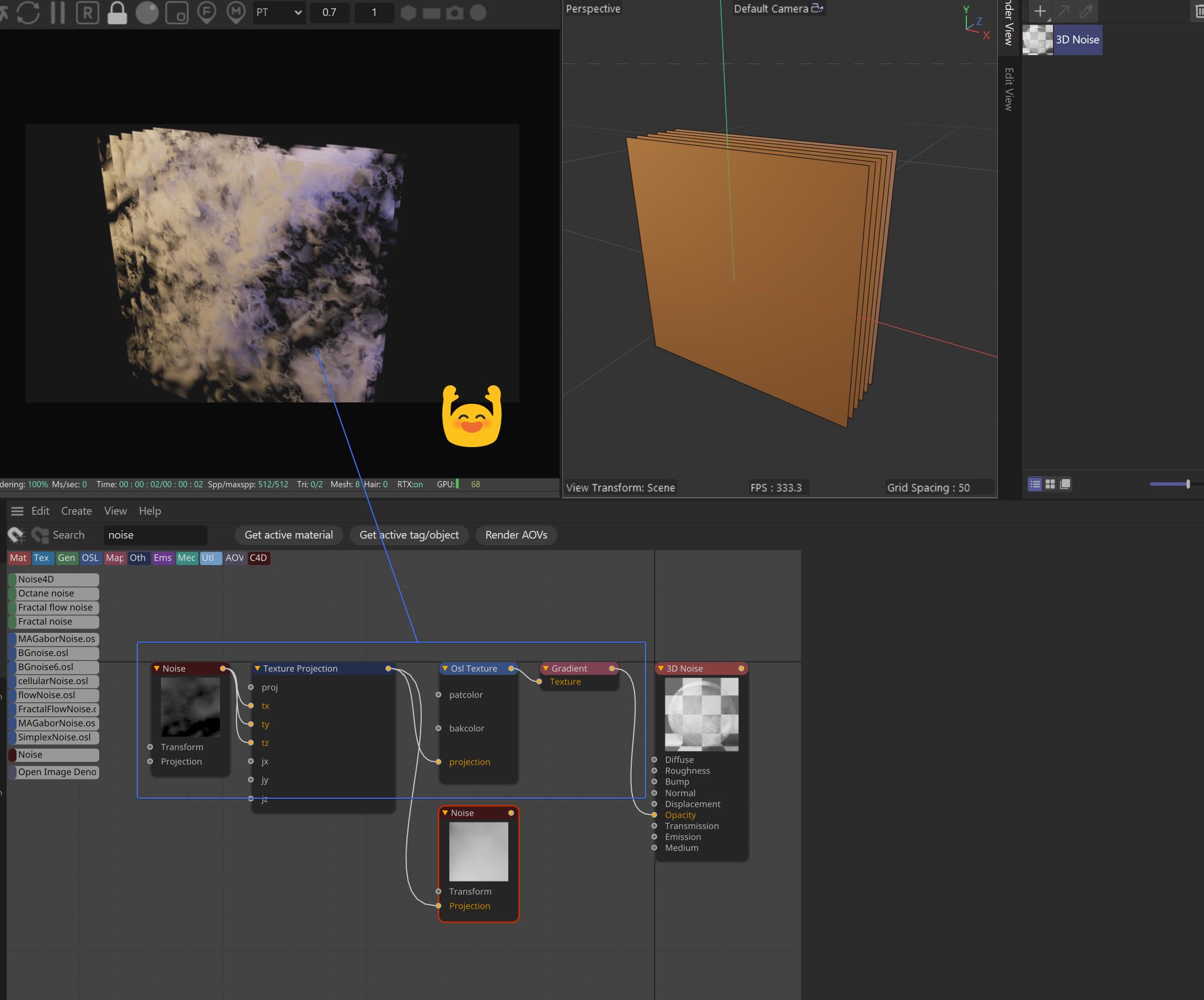Click the plus icon to add a material
Image resolution: width=1204 pixels, height=1000 pixels.
(x=1040, y=11)
